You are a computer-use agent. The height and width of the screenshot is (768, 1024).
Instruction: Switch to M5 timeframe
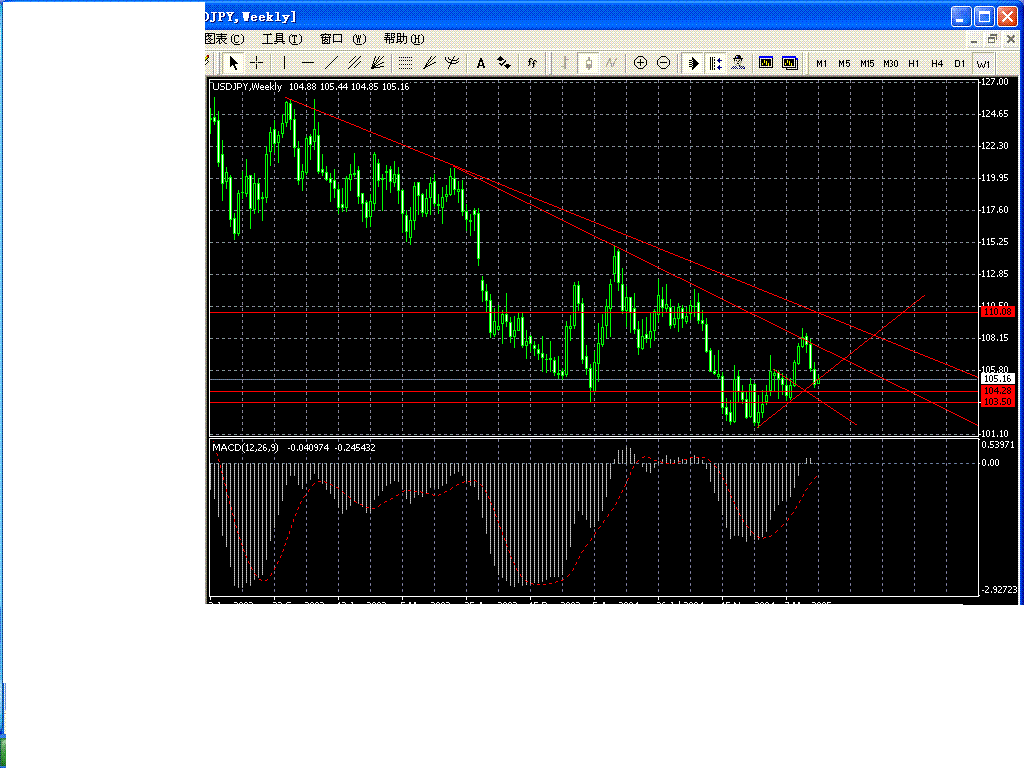[x=844, y=64]
